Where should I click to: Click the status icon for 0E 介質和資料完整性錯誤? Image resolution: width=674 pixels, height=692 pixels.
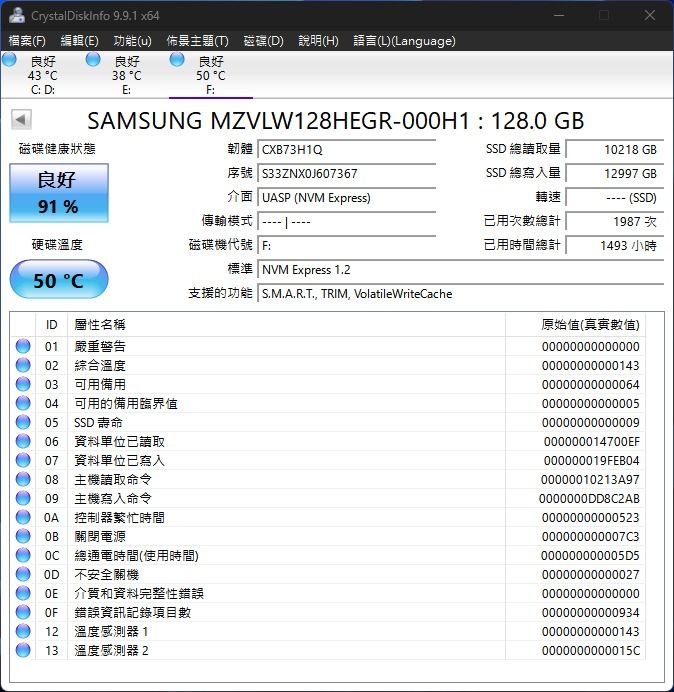23,593
